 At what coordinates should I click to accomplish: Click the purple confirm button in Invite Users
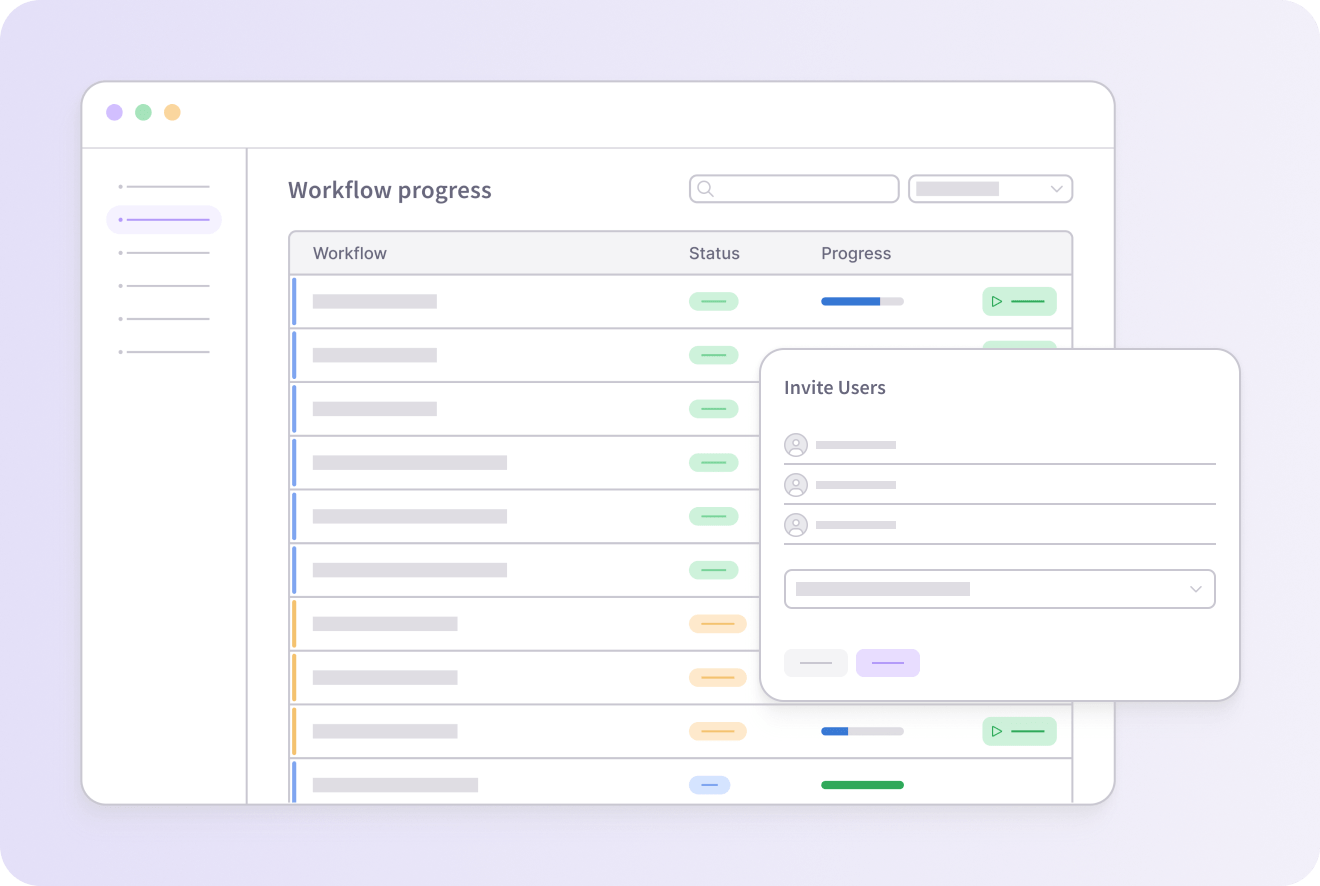[888, 663]
